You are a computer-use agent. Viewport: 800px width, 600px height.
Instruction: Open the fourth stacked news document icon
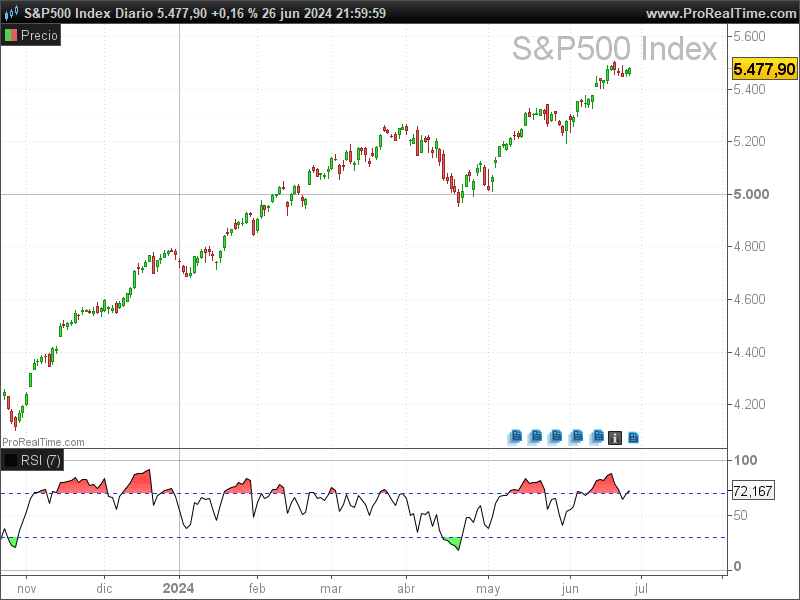(x=576, y=437)
